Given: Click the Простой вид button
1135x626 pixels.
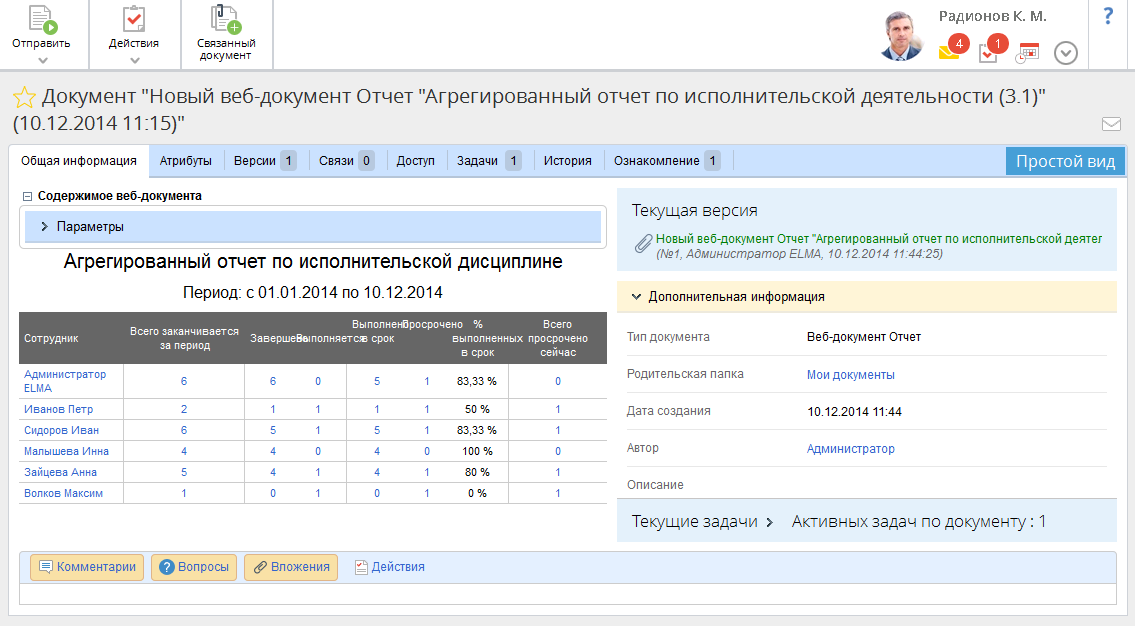Looking at the screenshot, I should pos(1065,161).
